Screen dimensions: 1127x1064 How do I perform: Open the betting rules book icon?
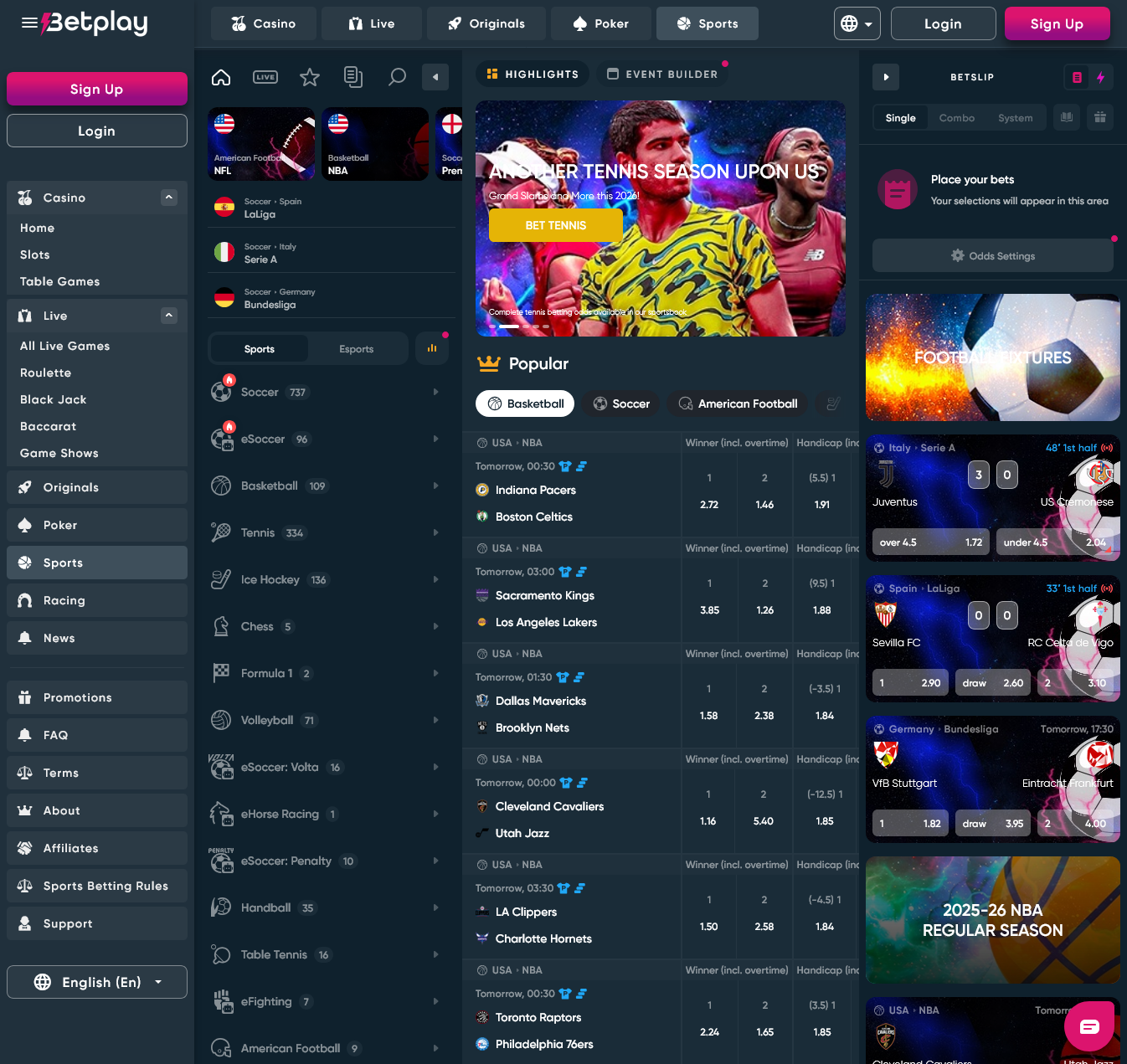[1067, 117]
